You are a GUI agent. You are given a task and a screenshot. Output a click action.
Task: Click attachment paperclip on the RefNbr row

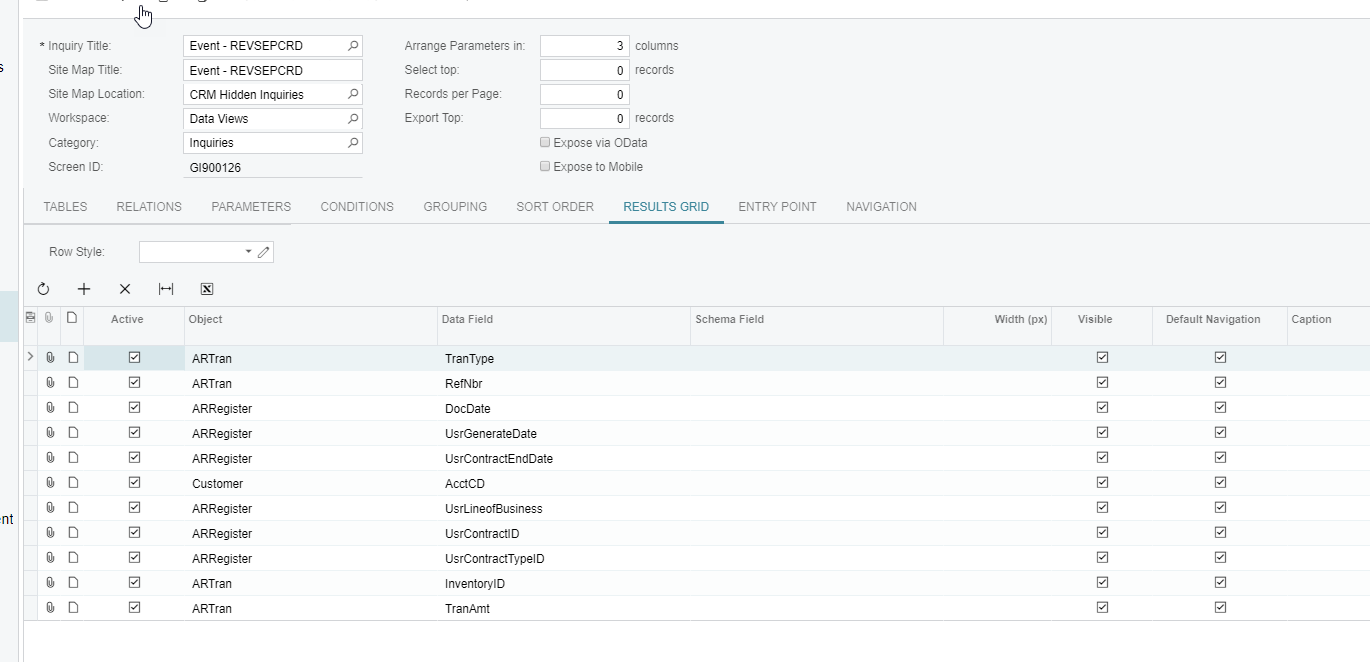pos(50,383)
